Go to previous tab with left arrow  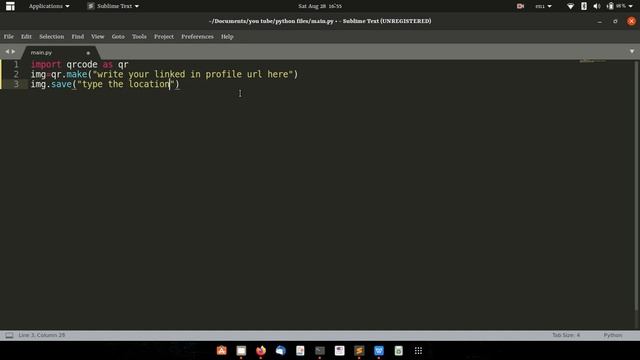[7, 52]
